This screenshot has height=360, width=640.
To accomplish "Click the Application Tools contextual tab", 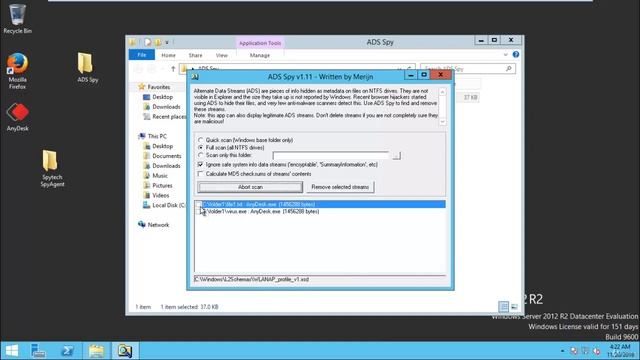I will tap(260, 43).
